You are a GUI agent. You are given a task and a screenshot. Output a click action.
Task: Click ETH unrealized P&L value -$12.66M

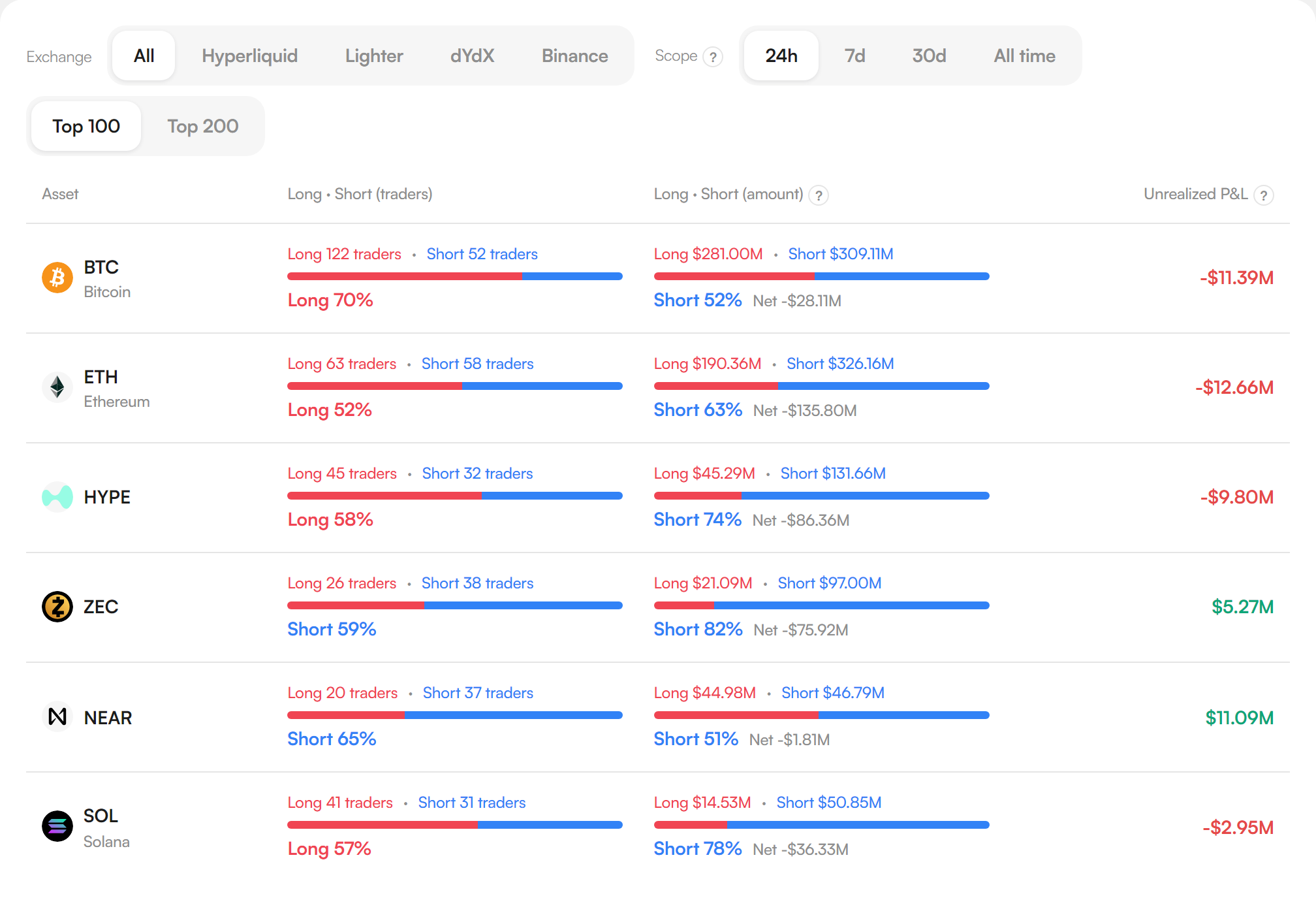1234,387
